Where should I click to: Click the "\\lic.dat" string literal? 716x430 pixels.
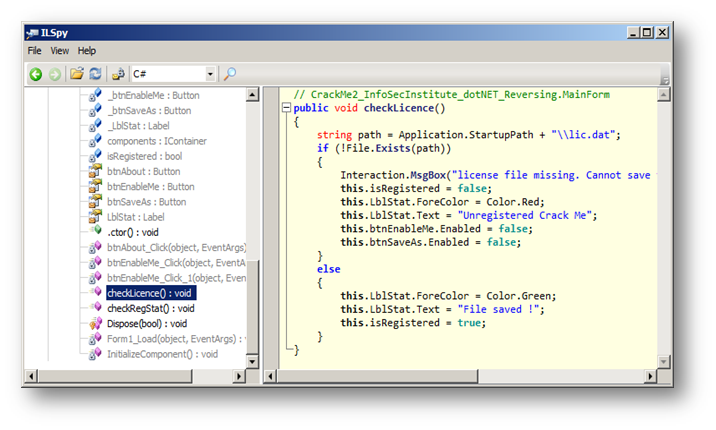(x=583, y=135)
